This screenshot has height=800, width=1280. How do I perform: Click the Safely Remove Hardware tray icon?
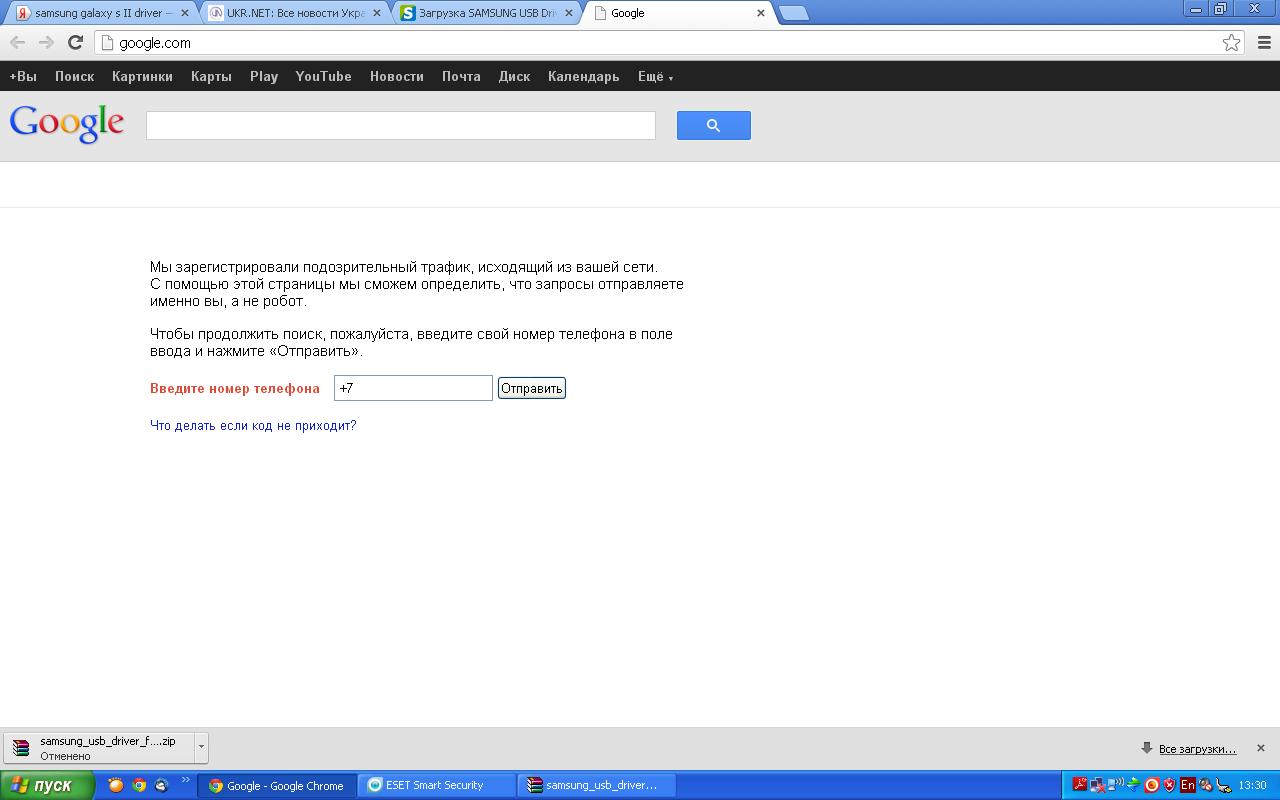coord(1223,785)
